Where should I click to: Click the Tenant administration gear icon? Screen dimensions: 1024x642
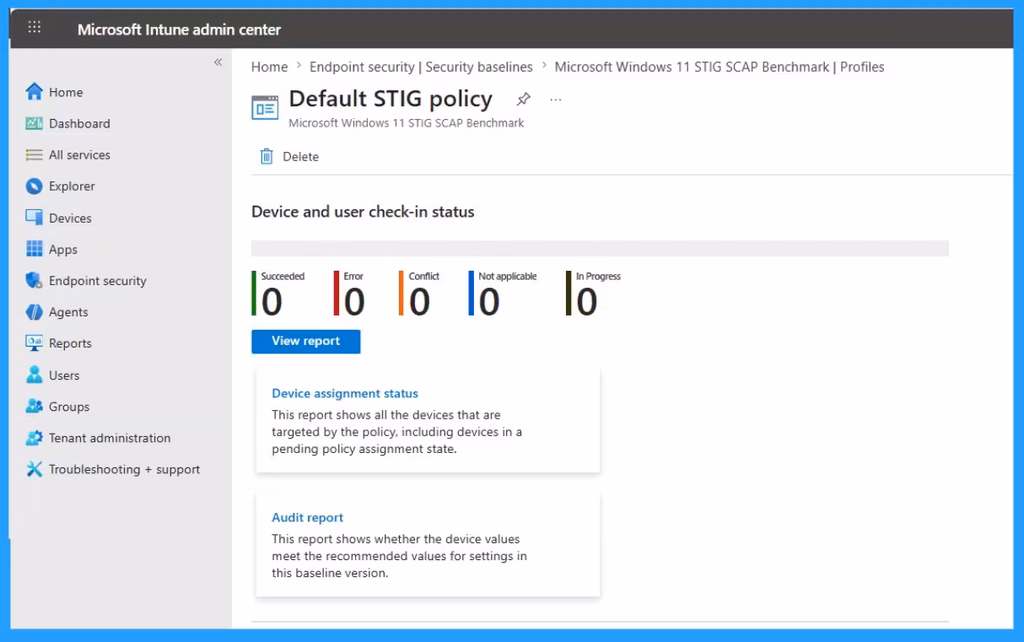(34, 438)
